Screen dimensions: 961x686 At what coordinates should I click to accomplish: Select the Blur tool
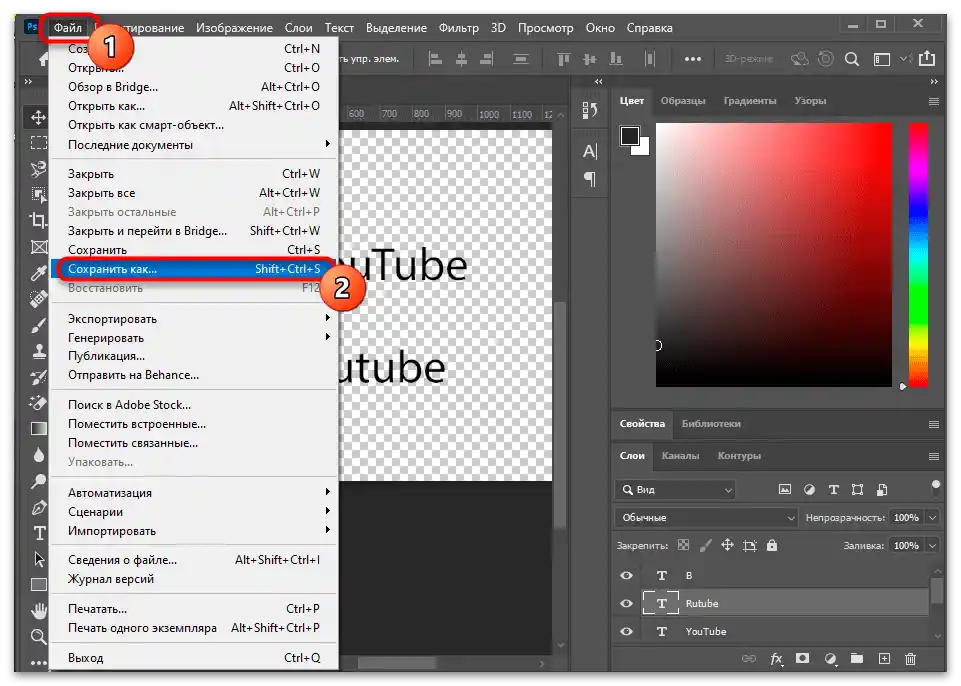39,454
